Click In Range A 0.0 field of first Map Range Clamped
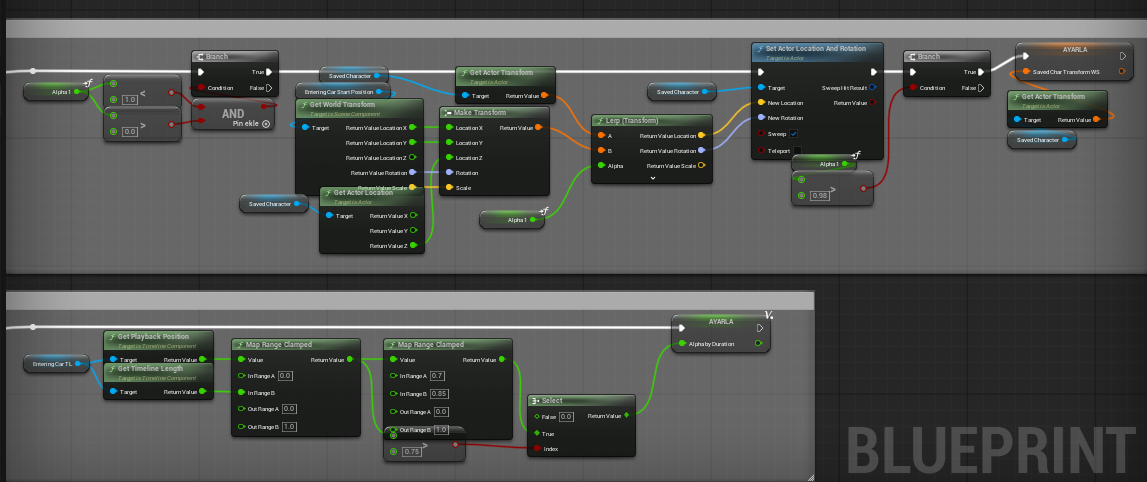Viewport: 1147px width, 482px height. pyautogui.click(x=285, y=376)
